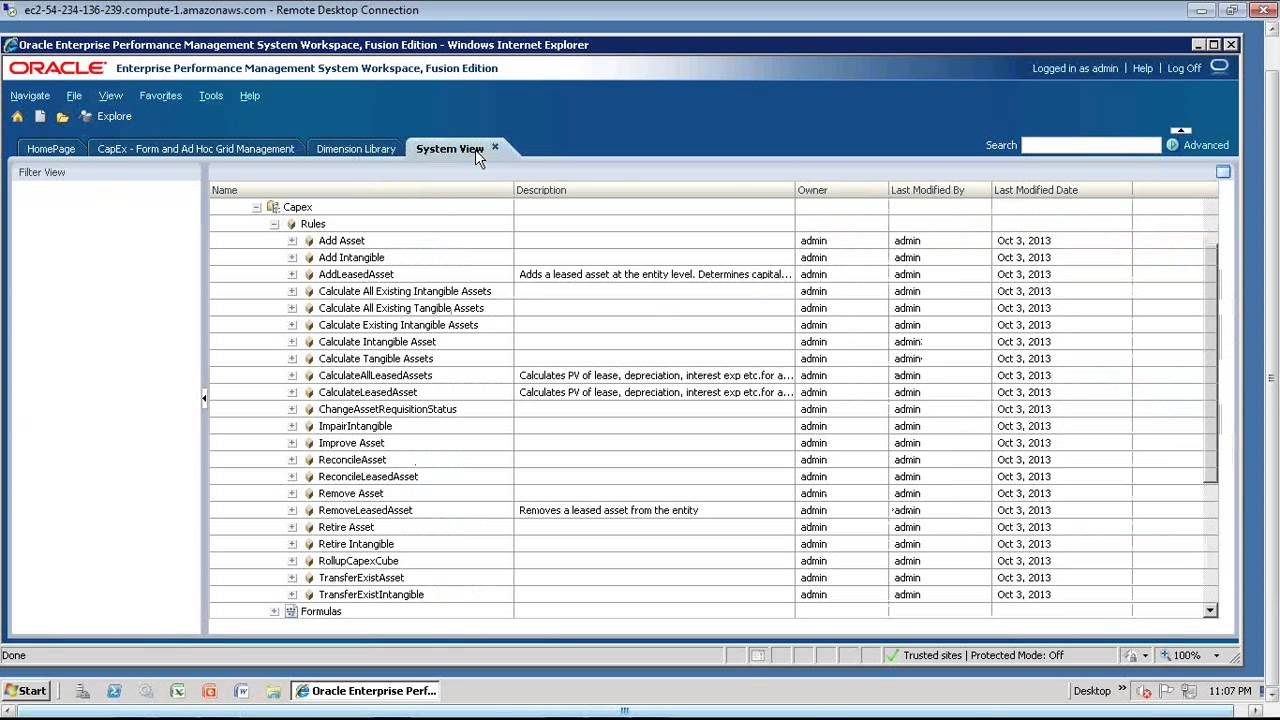Screen dimensions: 1280x720
Task: Open the Explore tool
Action: (x=105, y=116)
